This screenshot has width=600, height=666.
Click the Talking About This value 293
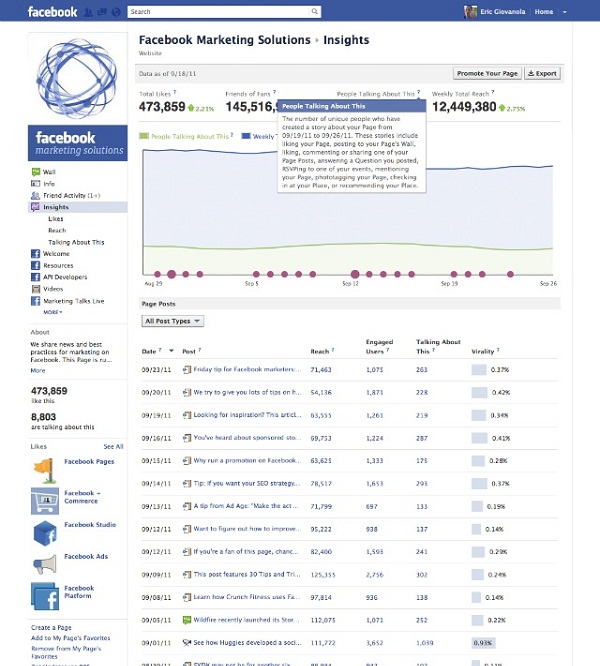(x=422, y=483)
